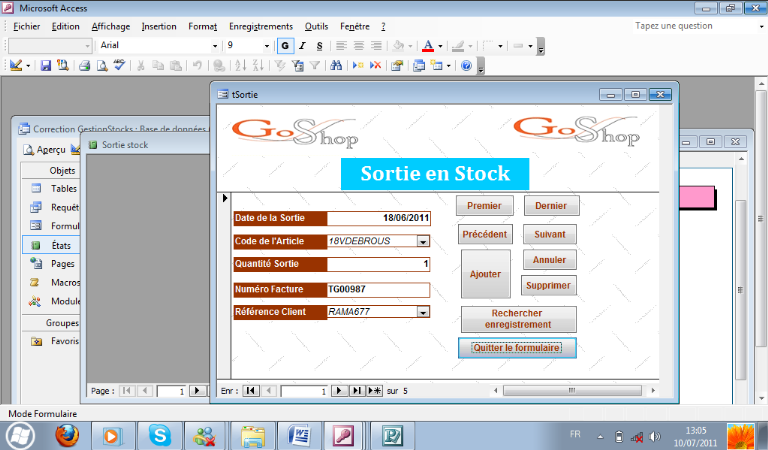
Task: Click the Help question mark icon
Action: point(466,66)
